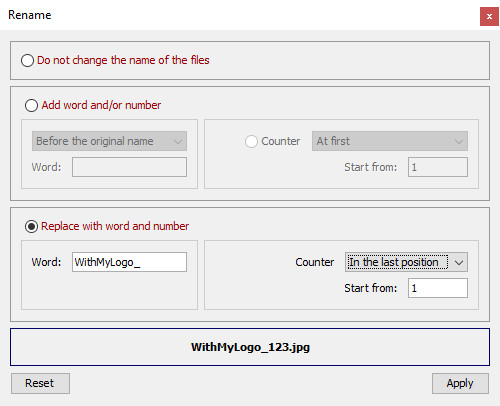Image resolution: width=500 pixels, height=406 pixels.
Task: Click Start from field in Replace section
Action: click(438, 288)
